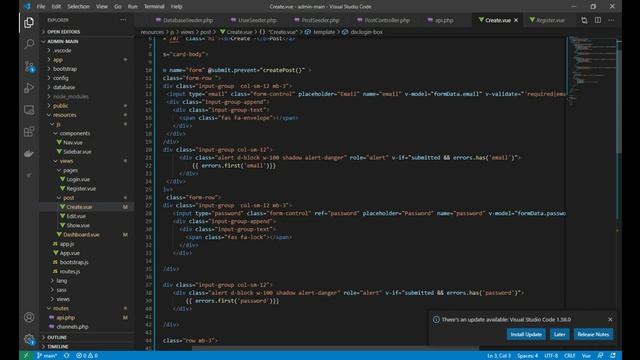The width and height of the screenshot is (640, 360).
Task: Open the Accounts icon in activity bar
Action: click(x=29, y=317)
